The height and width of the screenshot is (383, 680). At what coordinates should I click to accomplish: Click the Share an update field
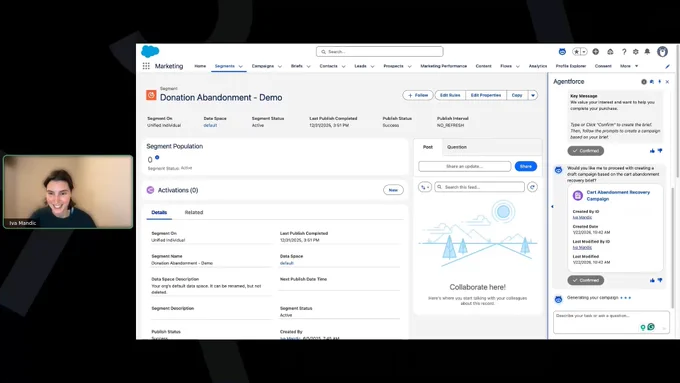click(x=464, y=166)
